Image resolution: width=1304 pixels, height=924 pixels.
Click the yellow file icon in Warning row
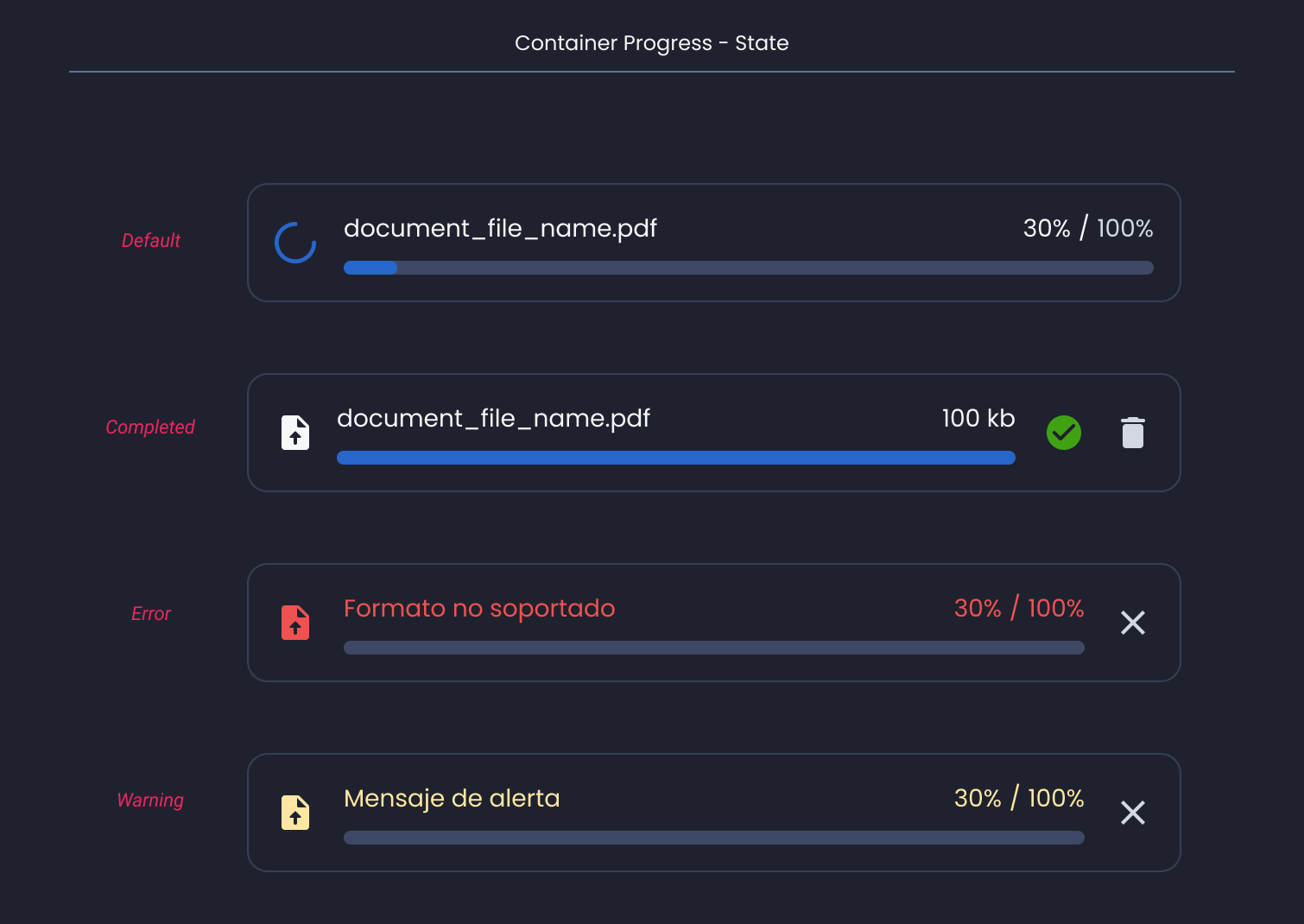pos(294,812)
